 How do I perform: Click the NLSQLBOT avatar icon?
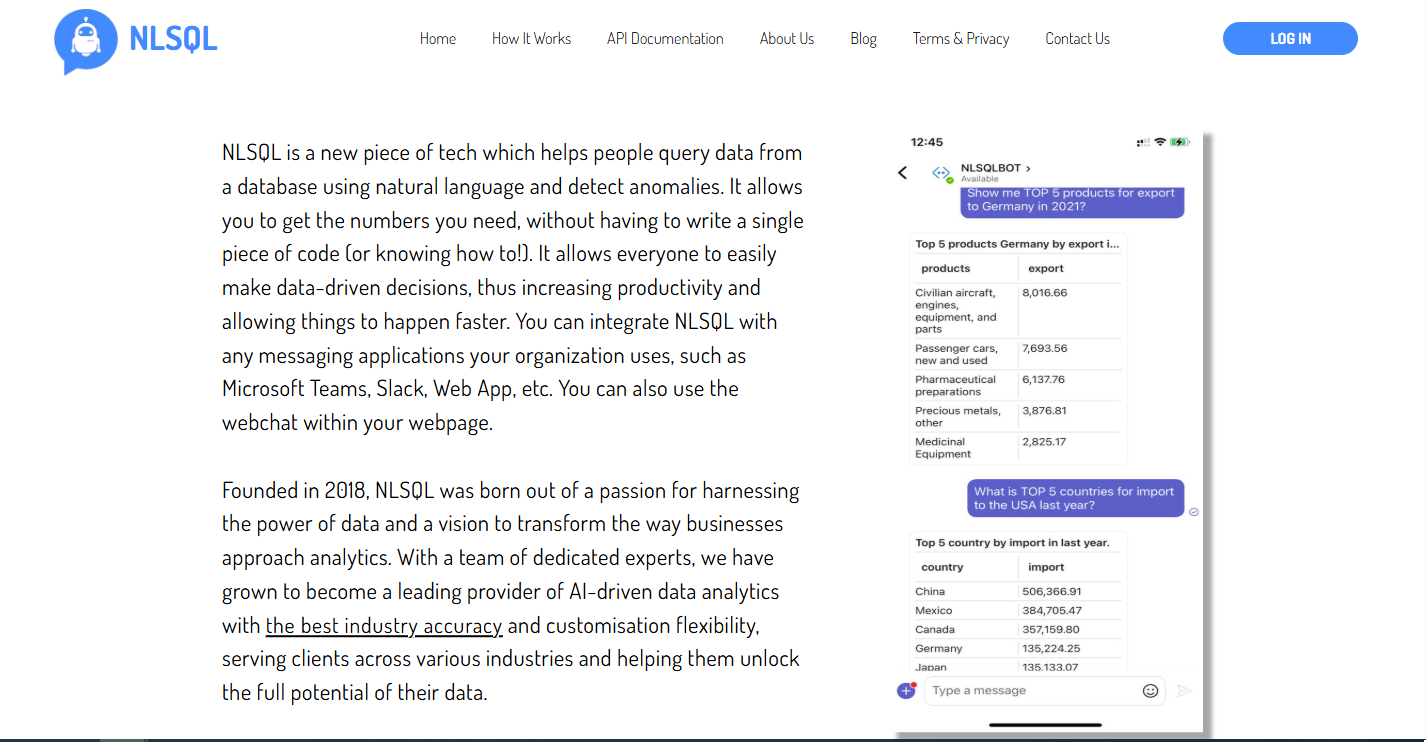pos(941,173)
